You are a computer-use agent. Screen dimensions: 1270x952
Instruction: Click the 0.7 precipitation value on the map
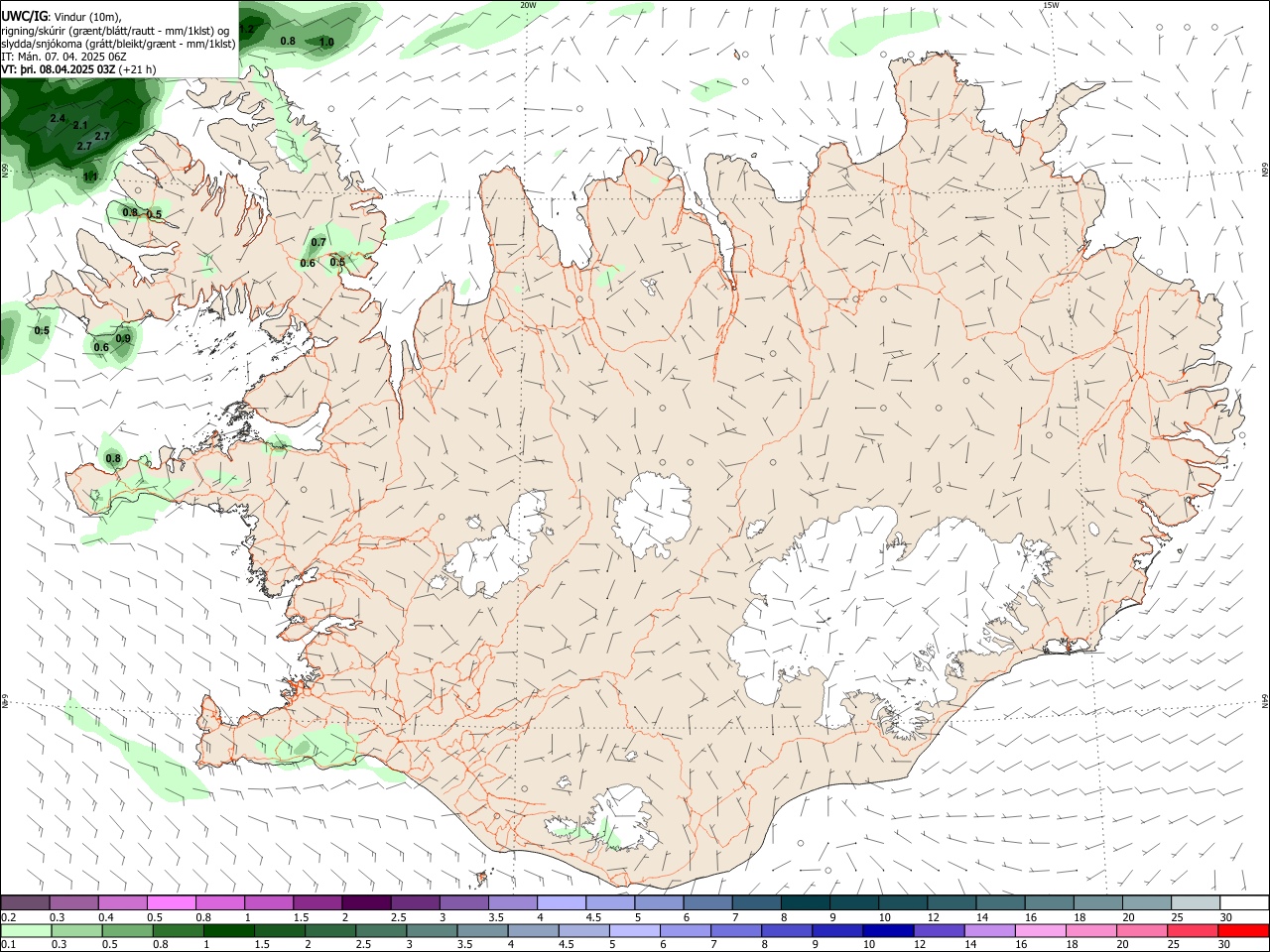coord(318,242)
